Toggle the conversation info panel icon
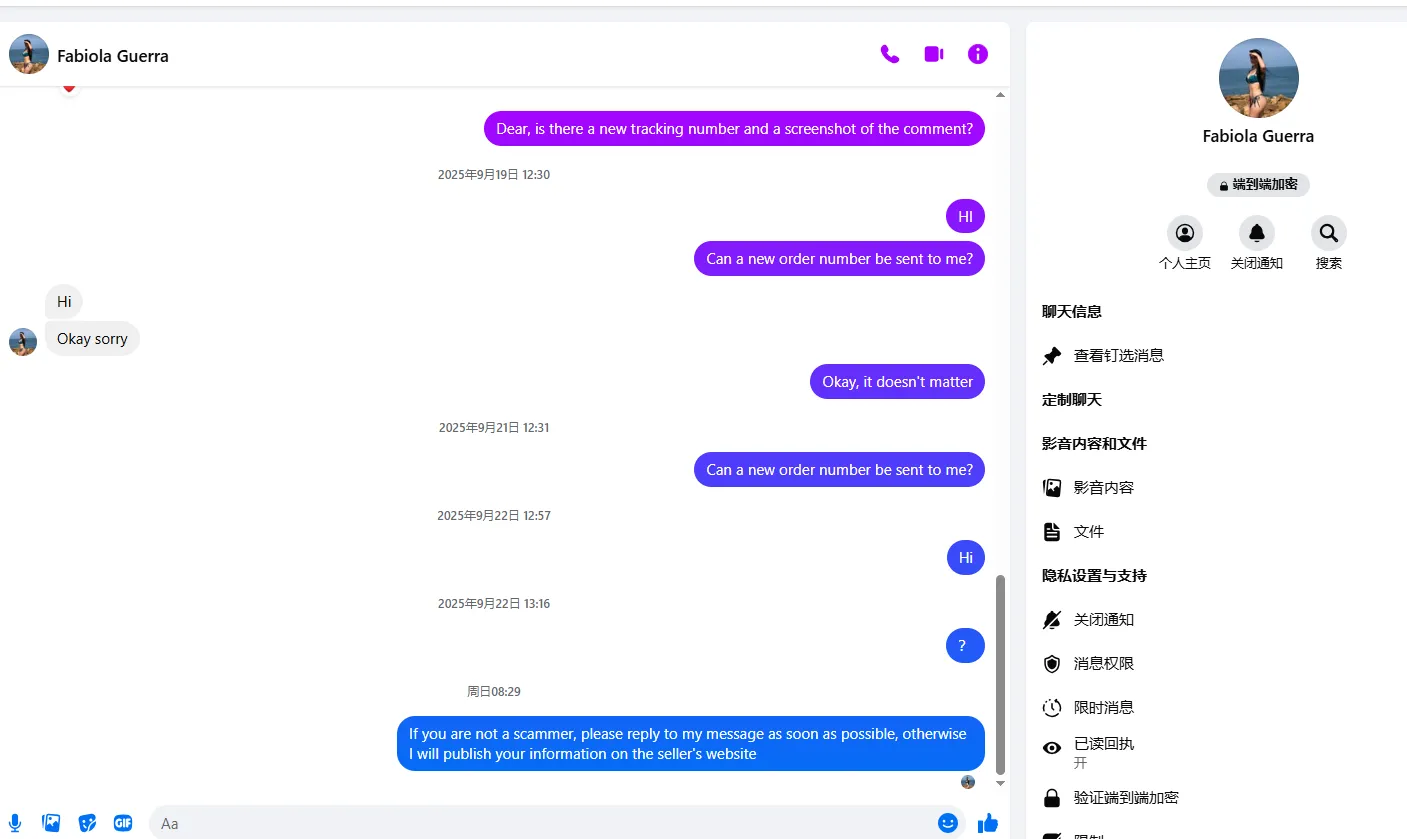 click(978, 54)
